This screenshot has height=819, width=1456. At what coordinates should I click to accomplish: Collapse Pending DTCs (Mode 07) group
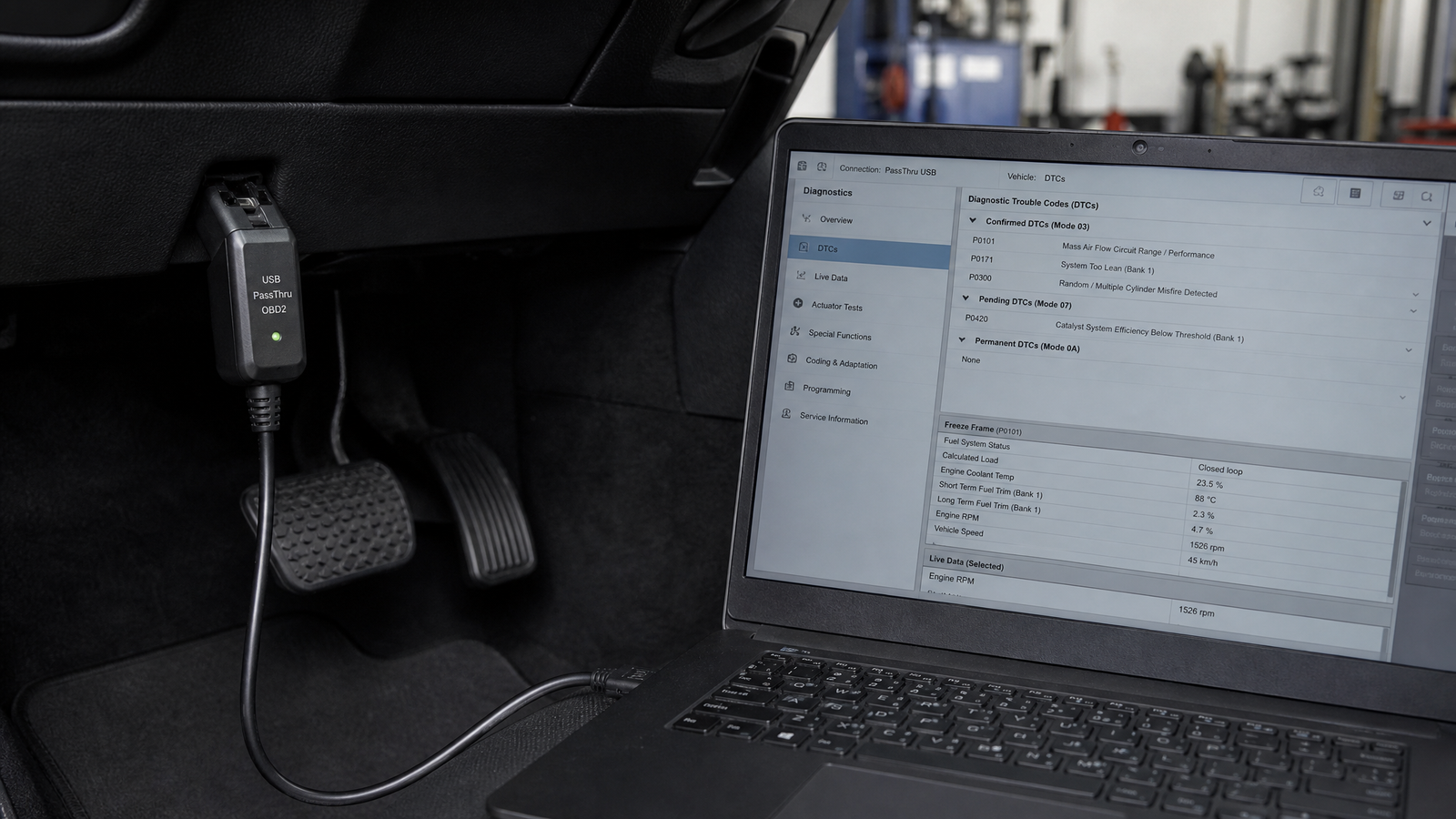click(x=966, y=298)
